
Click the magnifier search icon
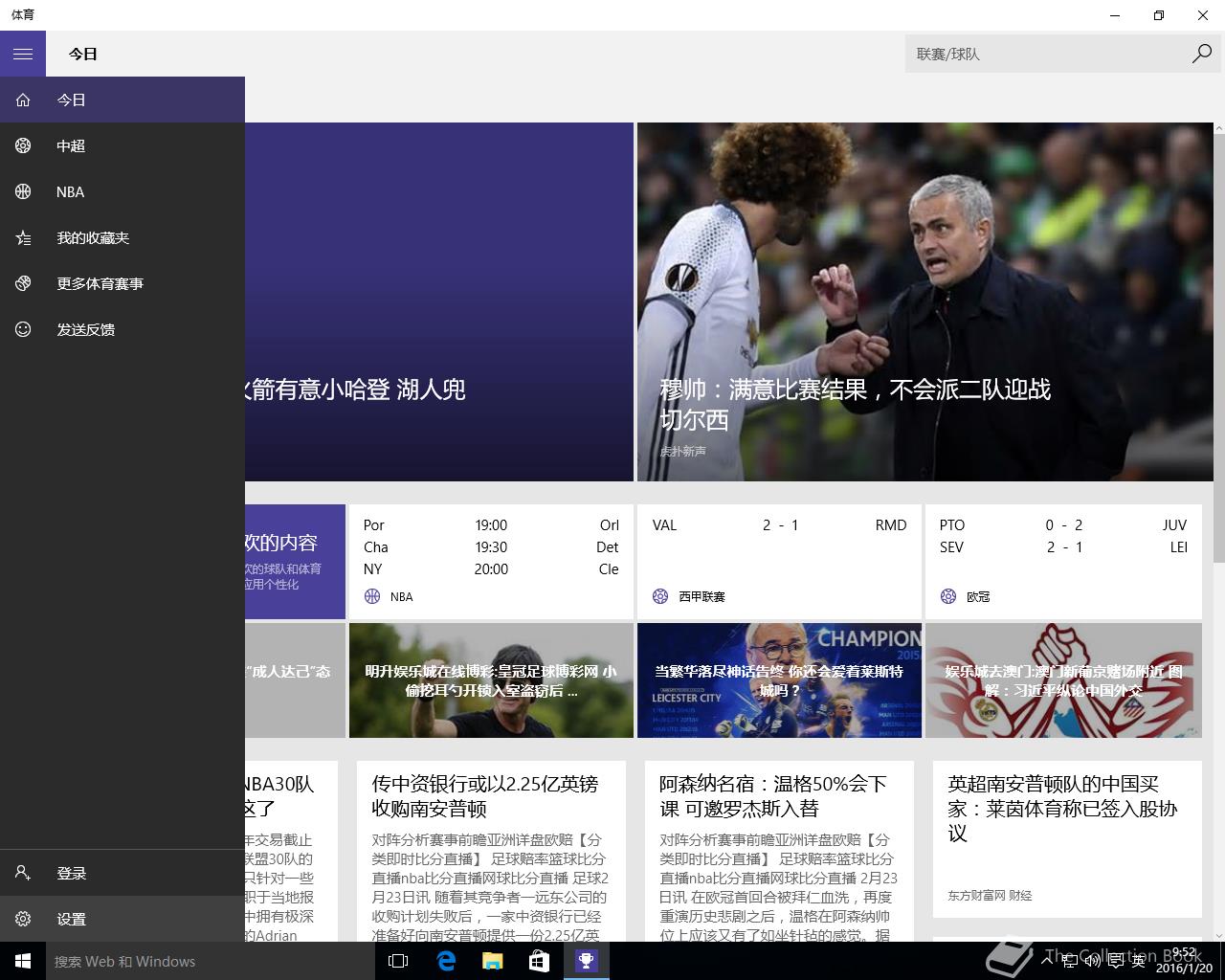(1202, 54)
